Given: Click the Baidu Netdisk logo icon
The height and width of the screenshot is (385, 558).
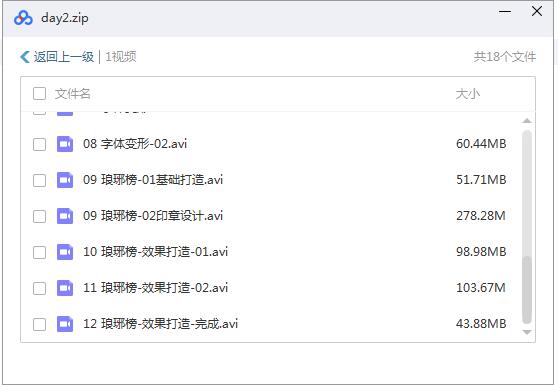Looking at the screenshot, I should [23, 18].
